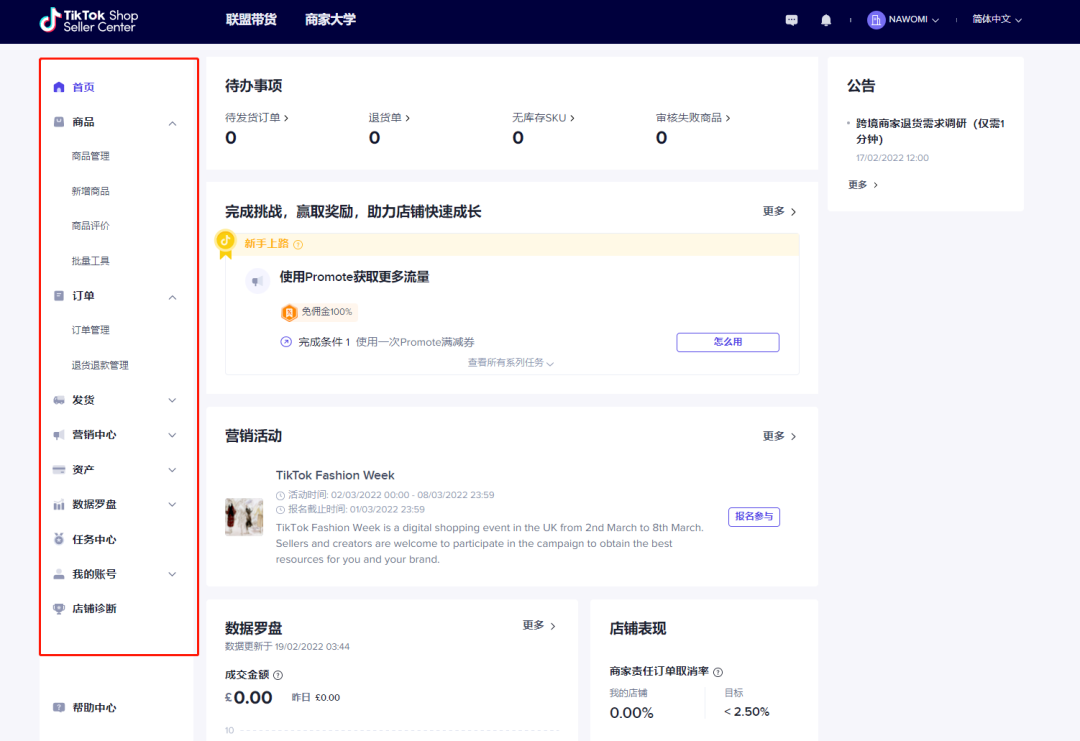
Task: Open 新增商品 in the sidebar
Action: (90, 191)
